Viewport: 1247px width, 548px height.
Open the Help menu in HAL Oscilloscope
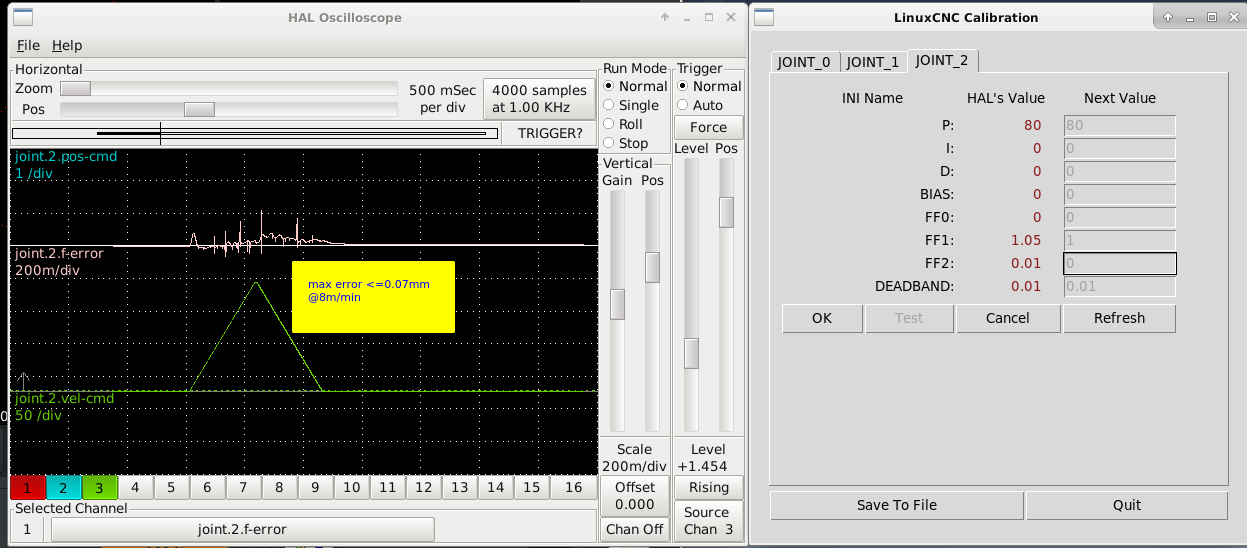click(67, 45)
